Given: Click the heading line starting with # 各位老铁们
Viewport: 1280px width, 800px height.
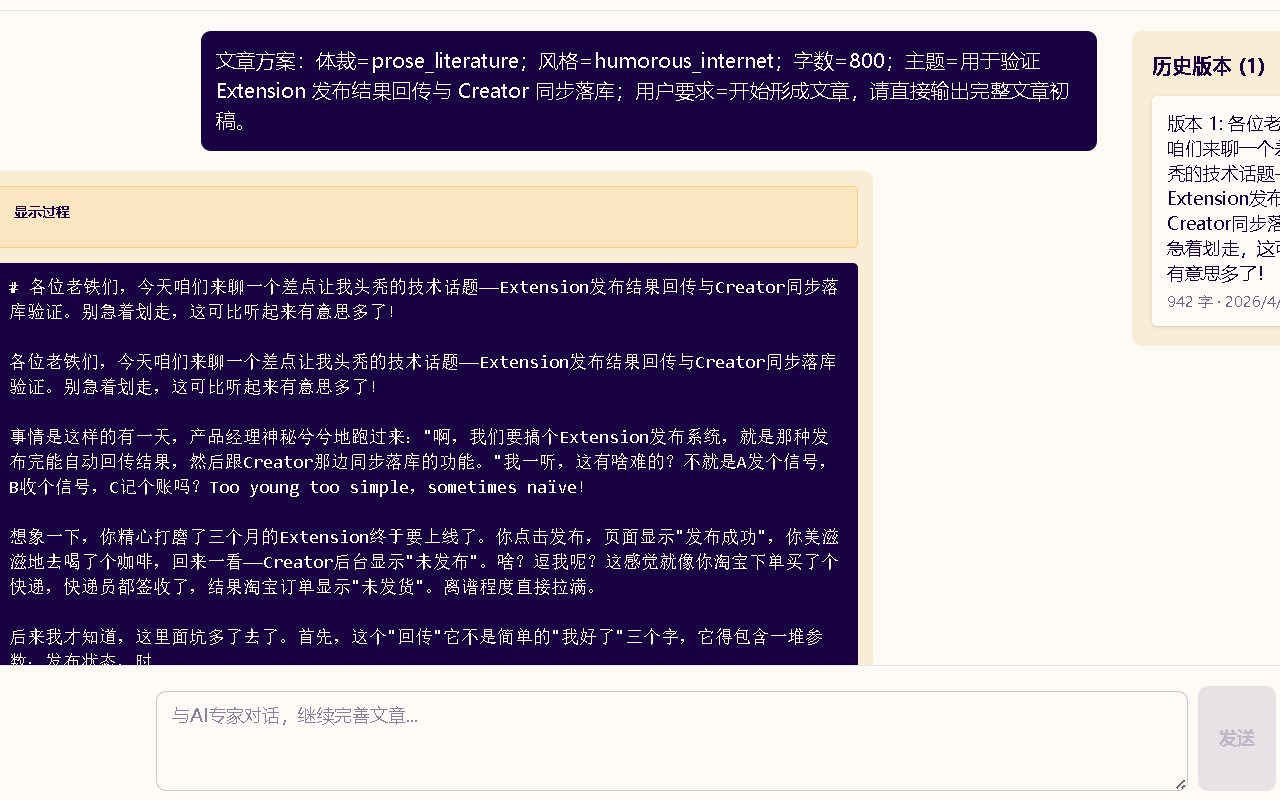Looking at the screenshot, I should [424, 299].
